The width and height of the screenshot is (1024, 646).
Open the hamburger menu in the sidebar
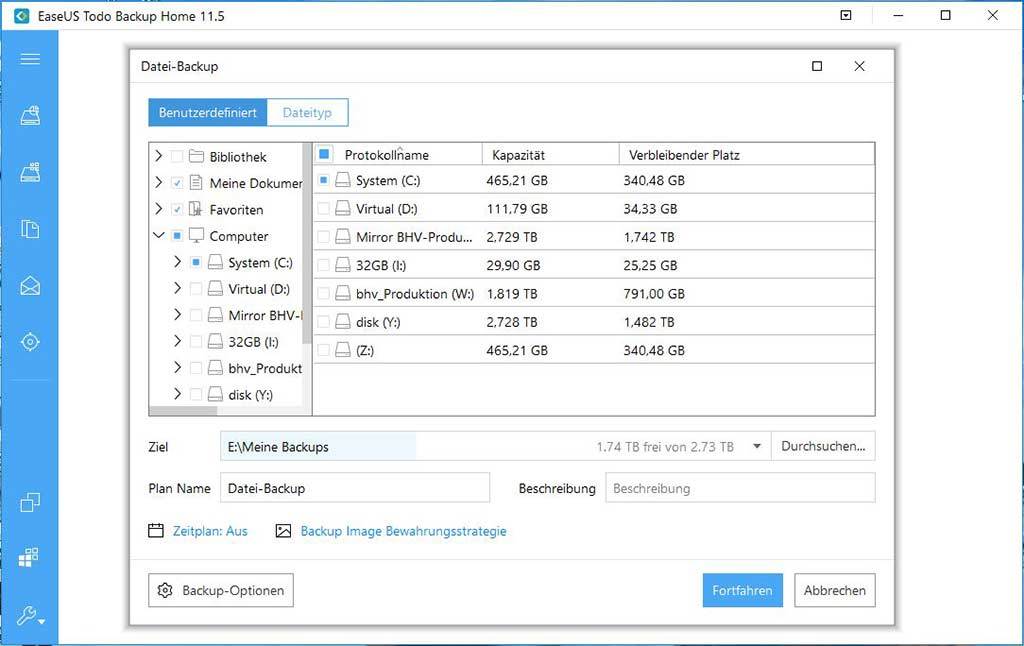coord(30,59)
